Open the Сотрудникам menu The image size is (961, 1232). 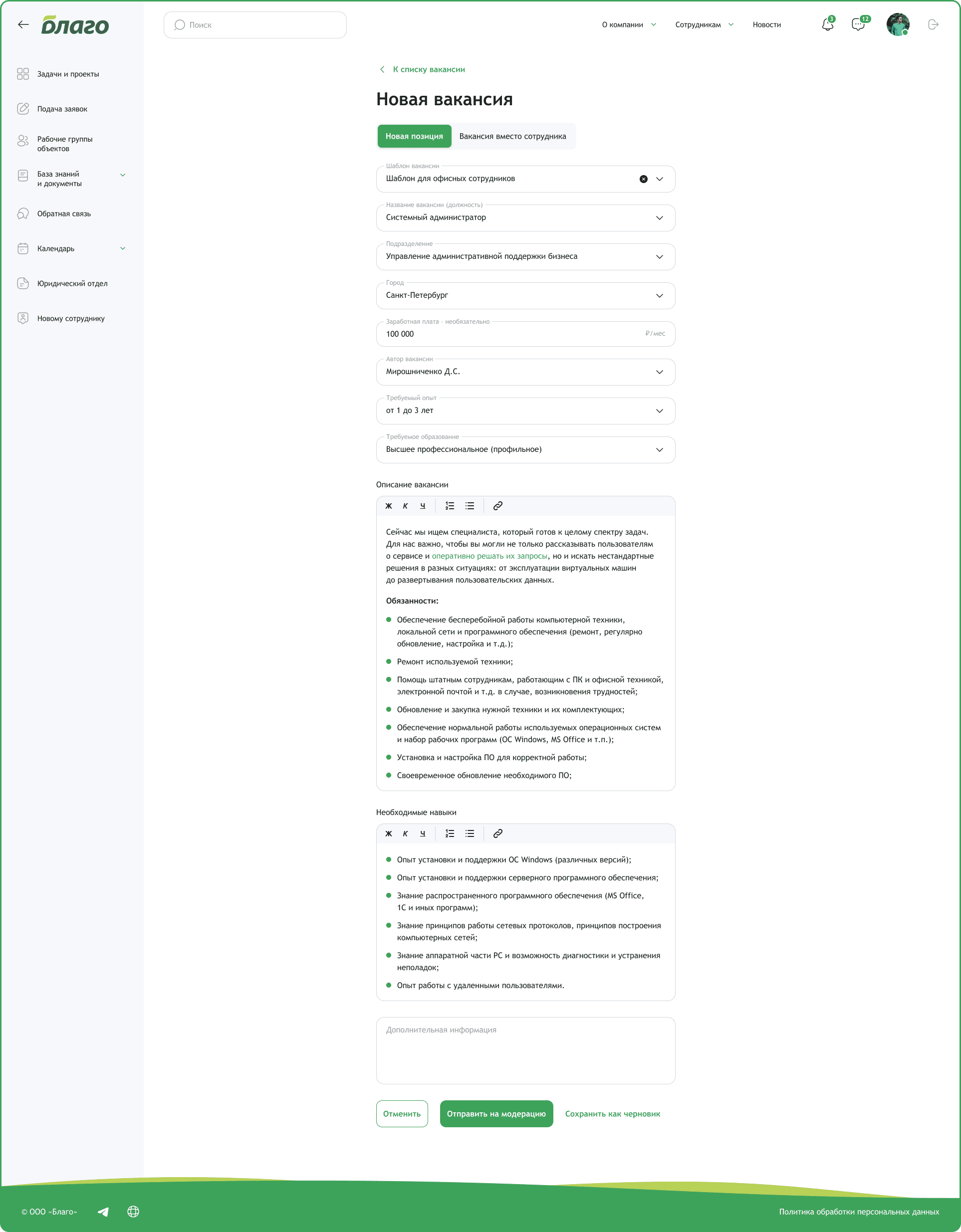pos(704,25)
